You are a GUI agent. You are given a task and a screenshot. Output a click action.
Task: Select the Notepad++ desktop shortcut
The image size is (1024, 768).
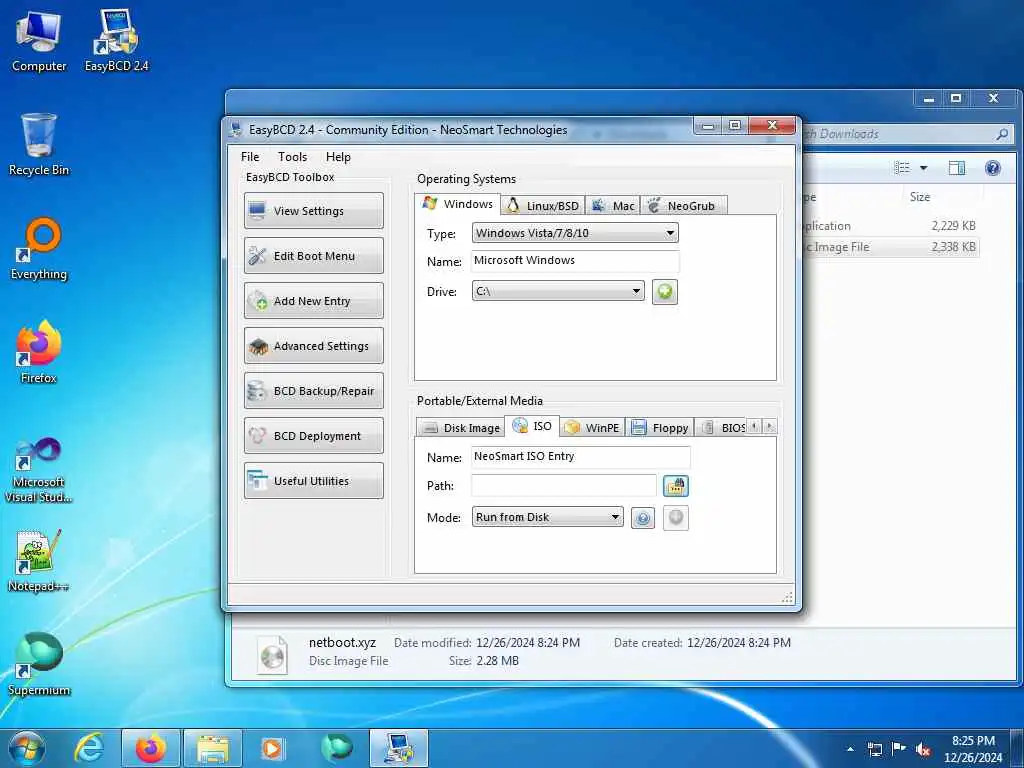[39, 560]
